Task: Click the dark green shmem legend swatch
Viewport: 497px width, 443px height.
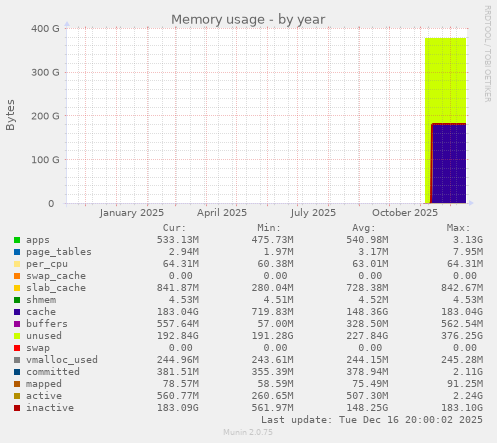Action: point(17,300)
